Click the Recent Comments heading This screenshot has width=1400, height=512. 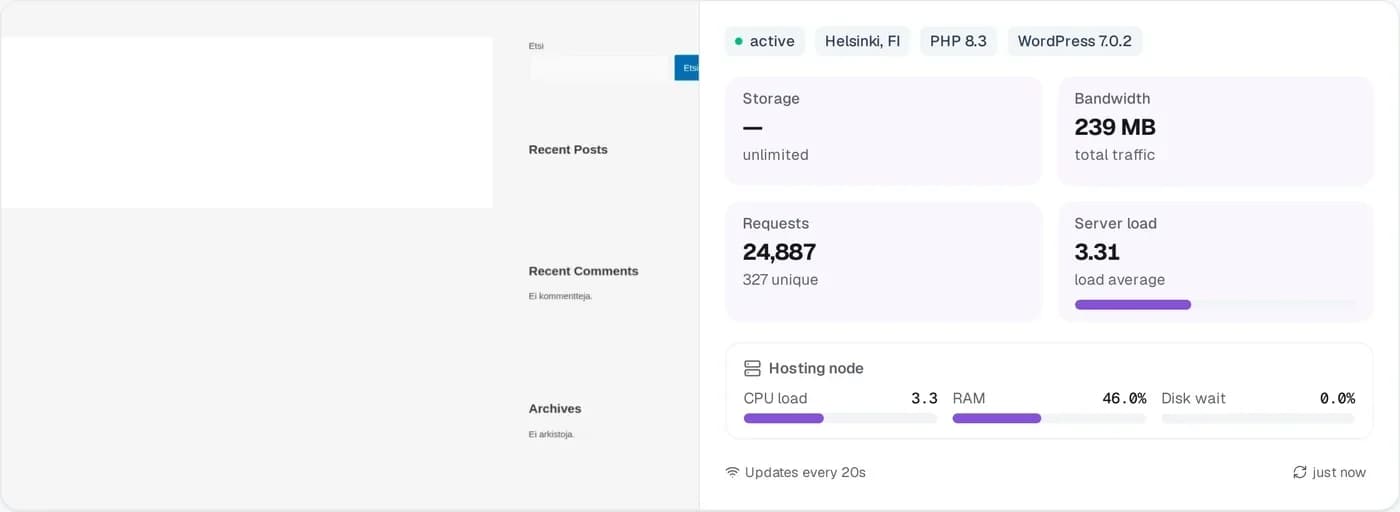point(583,271)
